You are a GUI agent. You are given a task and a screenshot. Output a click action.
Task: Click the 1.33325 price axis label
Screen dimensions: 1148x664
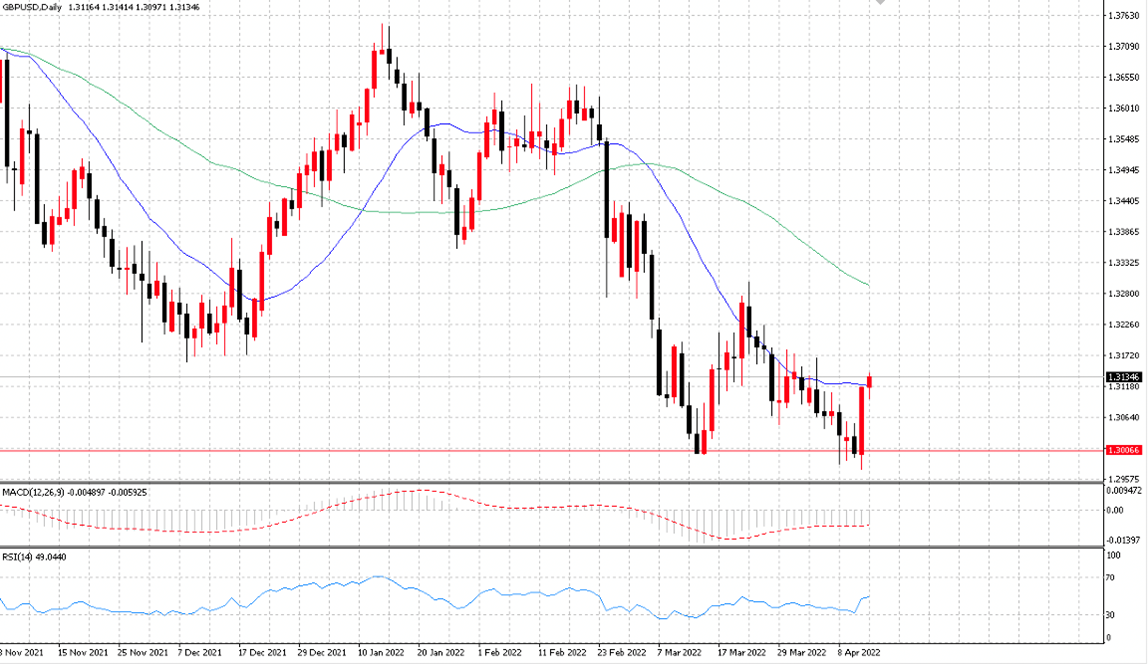(1123, 263)
